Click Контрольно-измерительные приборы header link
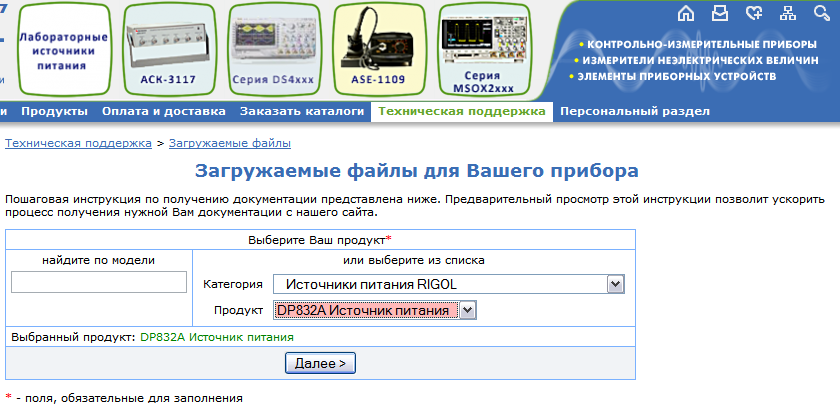The width and height of the screenshot is (840, 407). click(702, 44)
